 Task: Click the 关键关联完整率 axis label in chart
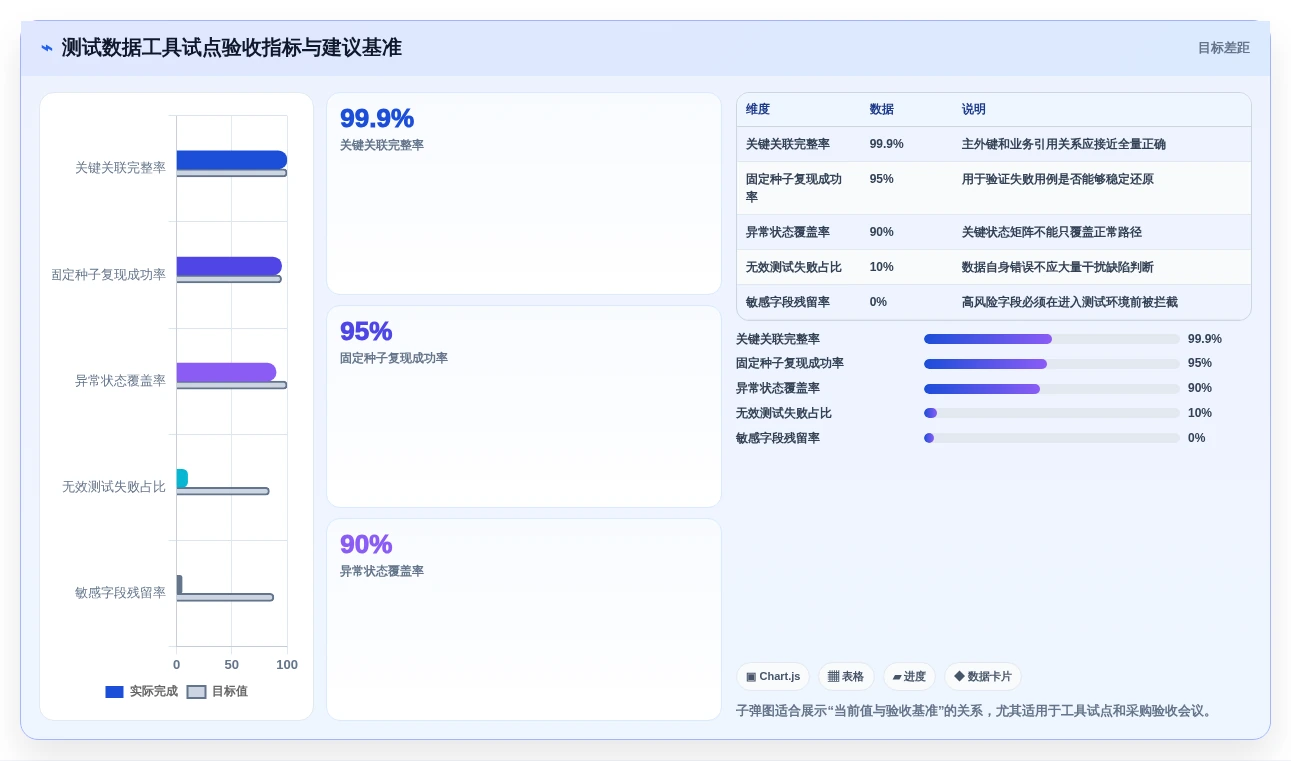coord(120,168)
